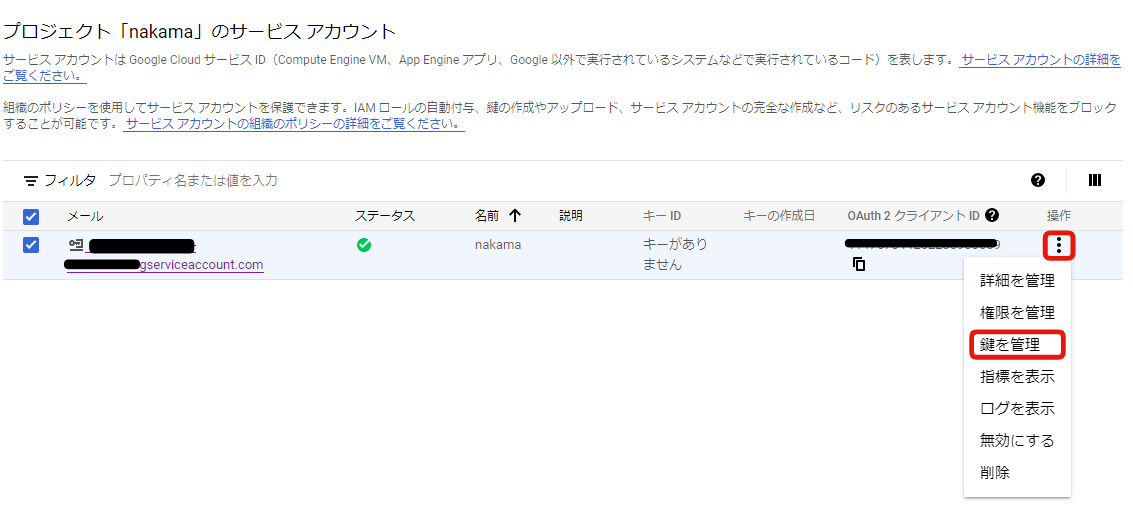Click the ステータス column header
1133x531 pixels.
385,215
